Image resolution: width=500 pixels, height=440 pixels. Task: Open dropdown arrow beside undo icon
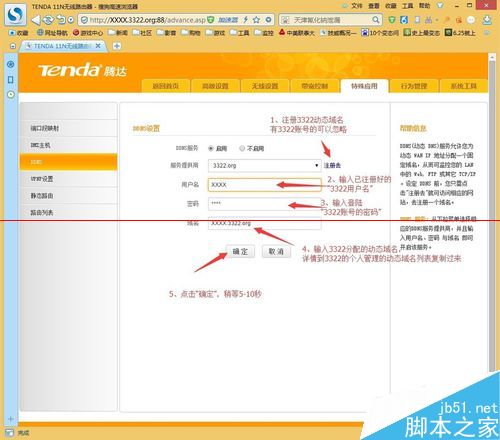click(x=70, y=20)
